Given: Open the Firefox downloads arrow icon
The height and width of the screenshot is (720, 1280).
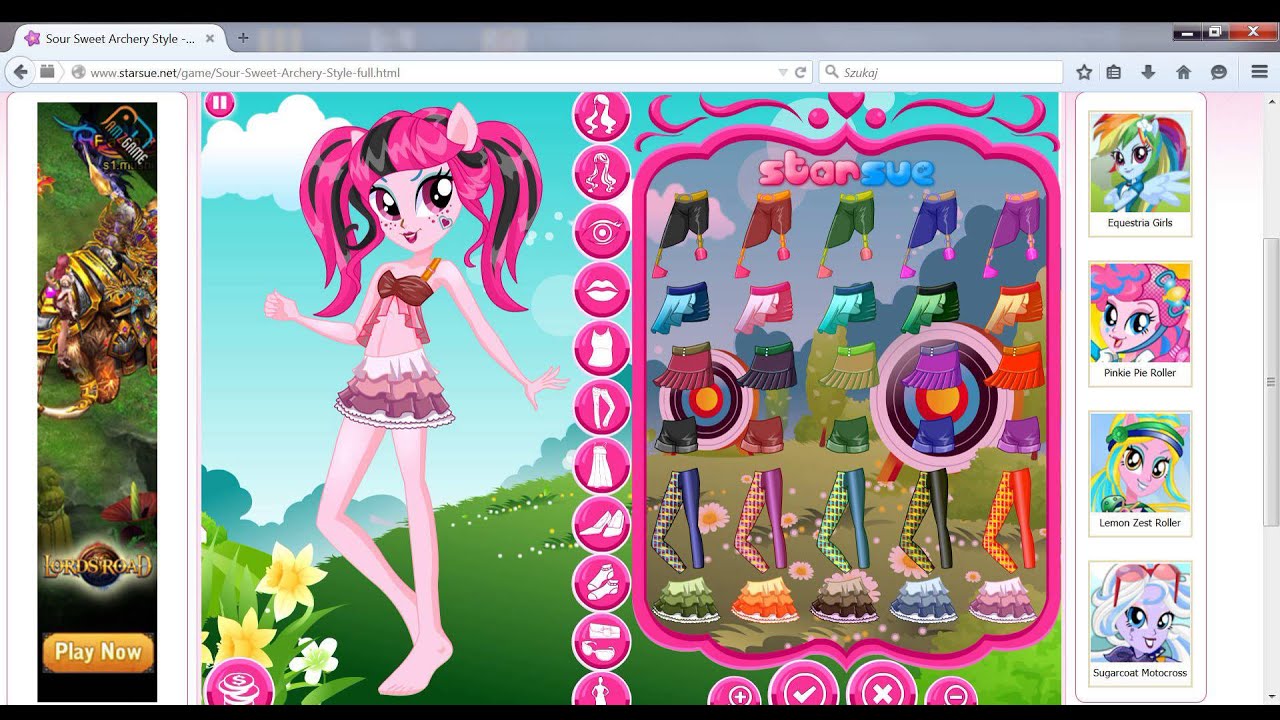Looking at the screenshot, I should [1148, 72].
